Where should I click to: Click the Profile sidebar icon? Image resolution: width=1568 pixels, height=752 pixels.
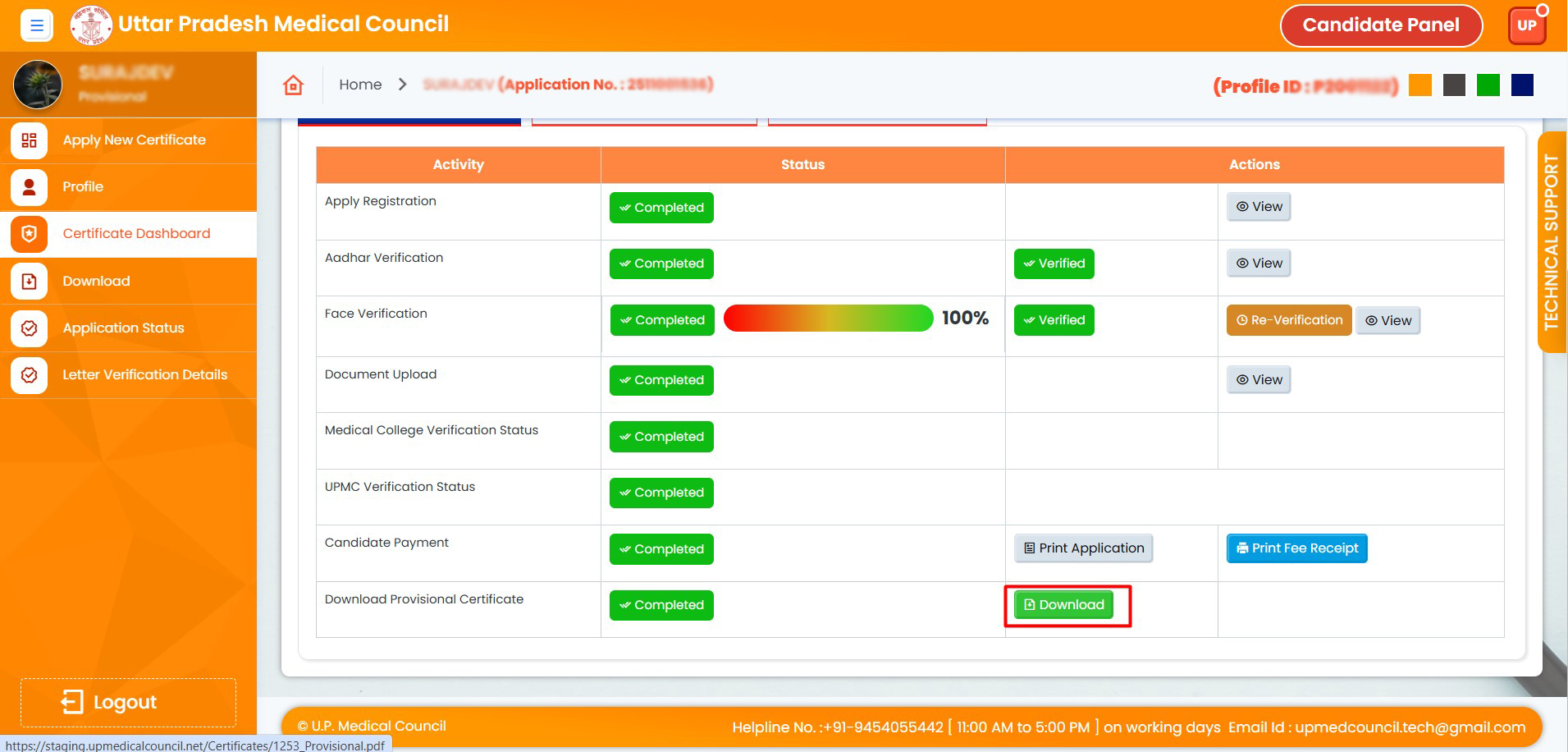click(x=29, y=187)
